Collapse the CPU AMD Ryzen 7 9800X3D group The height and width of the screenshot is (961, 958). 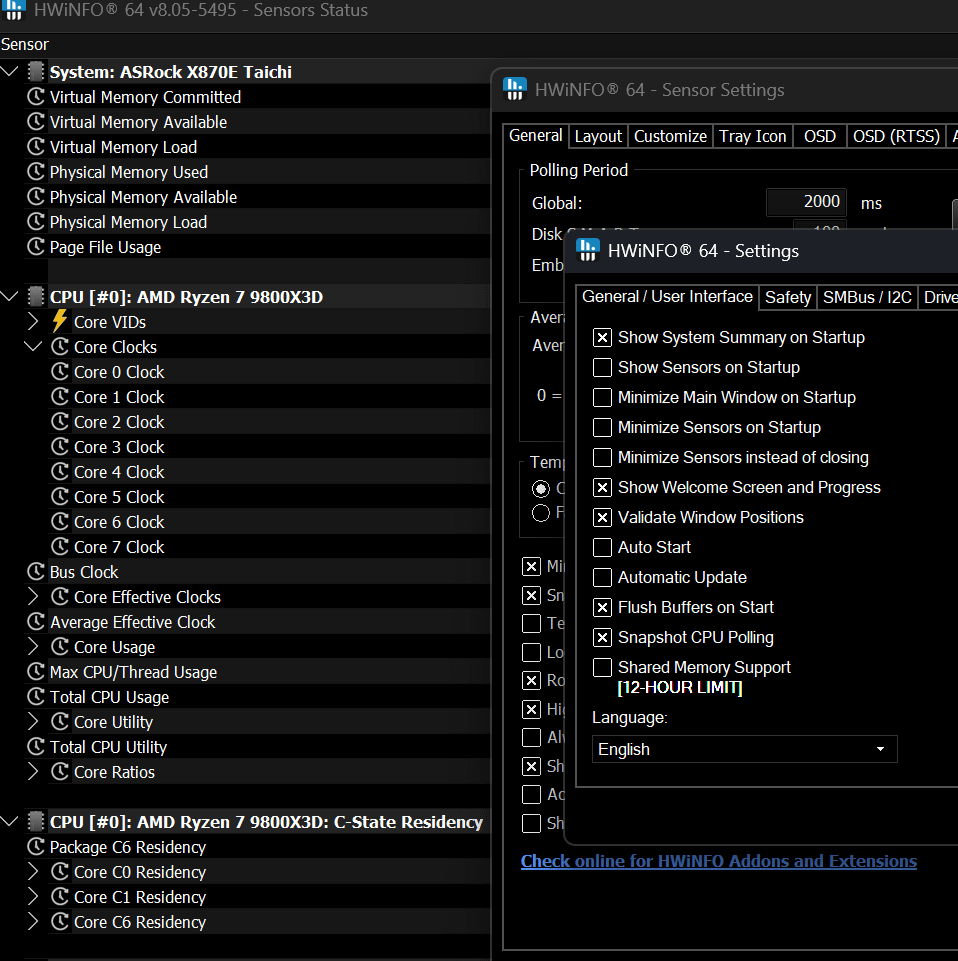click(x=10, y=297)
